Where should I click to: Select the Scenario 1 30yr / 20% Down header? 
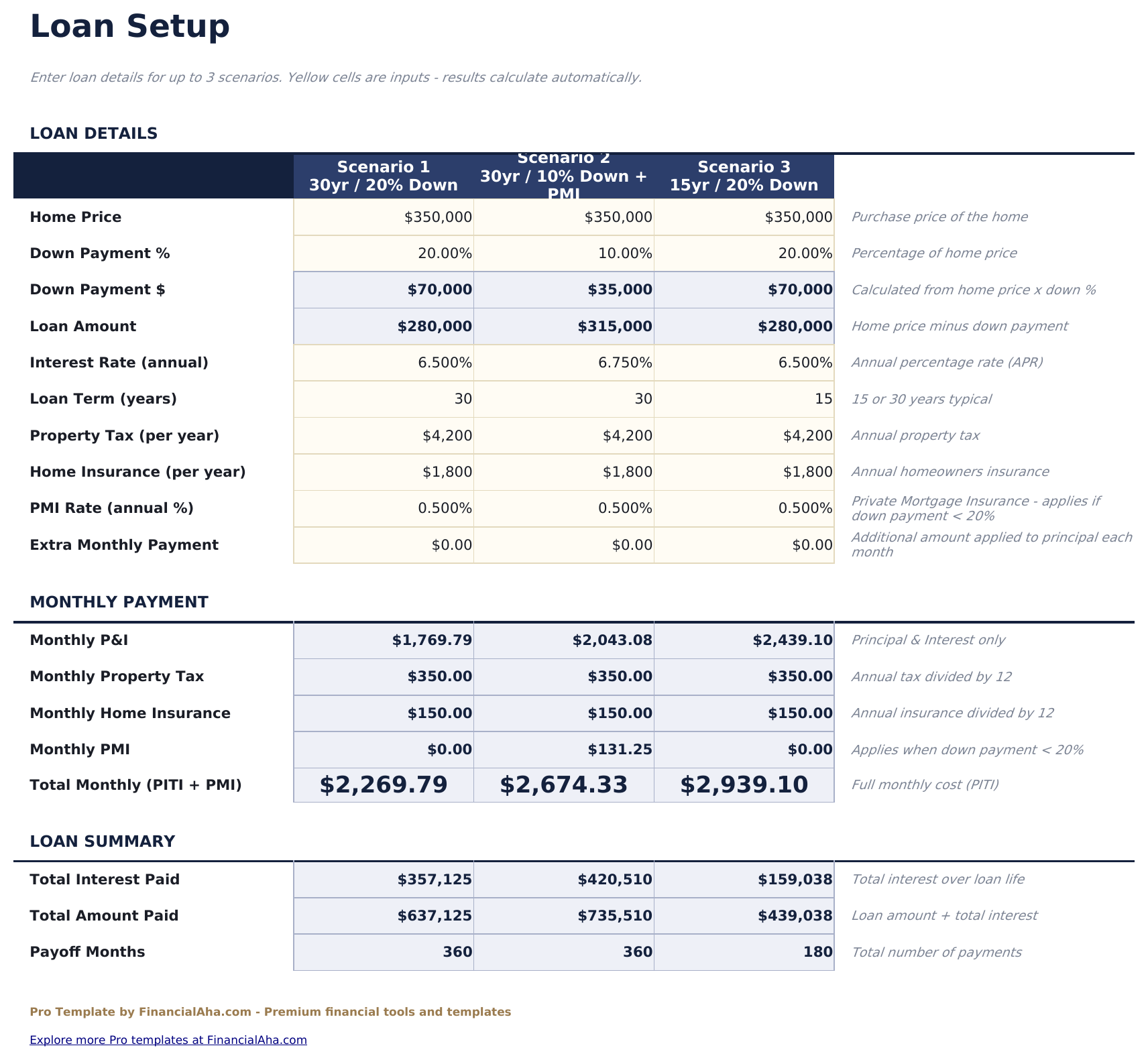coord(383,176)
